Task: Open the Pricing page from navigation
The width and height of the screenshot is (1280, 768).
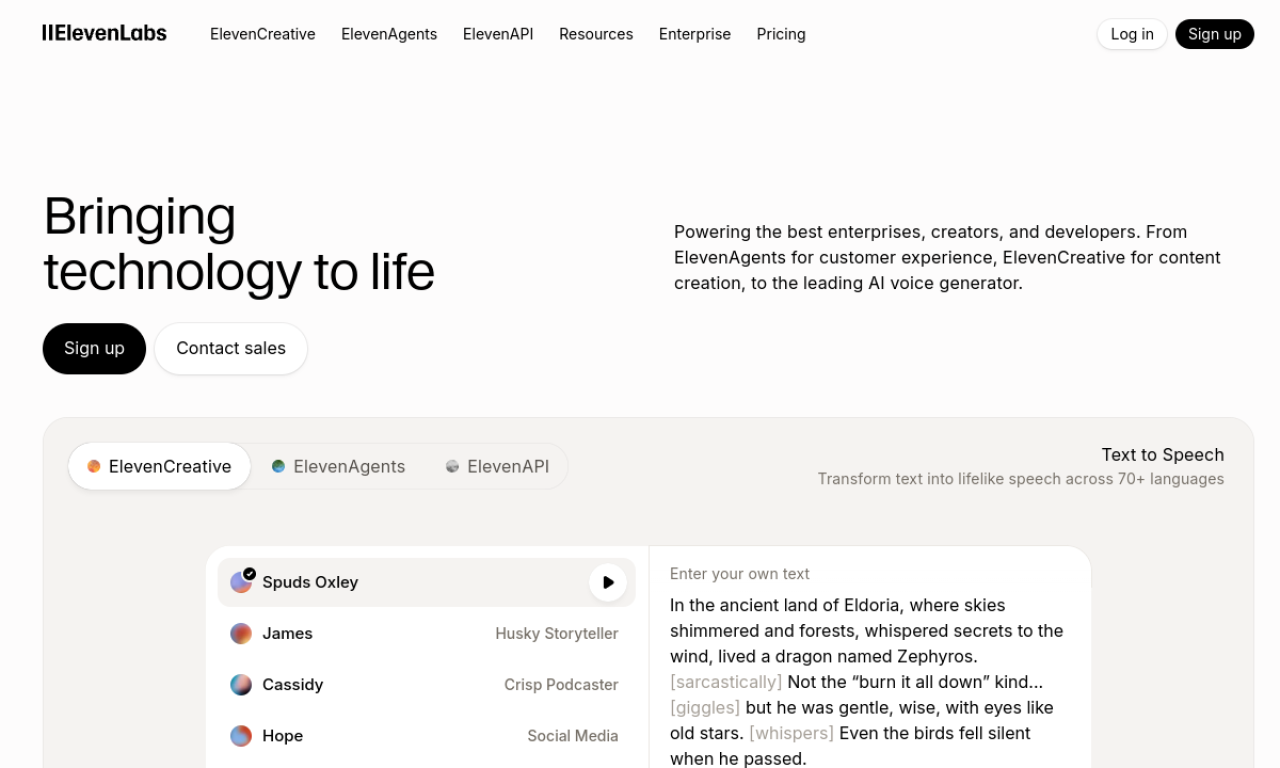Action: 780,34
